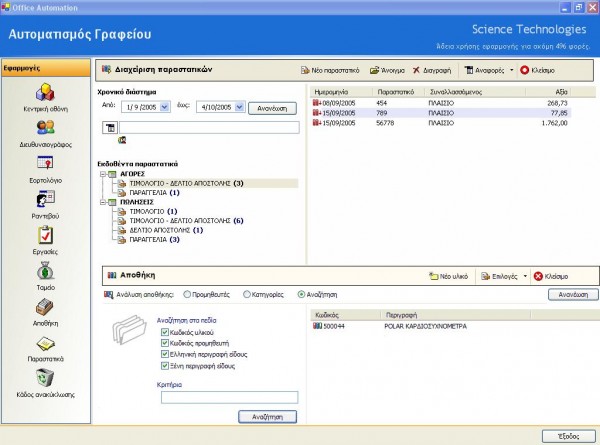600x445 pixels.
Task: Select POLAR ΚΑΡΔΙΟΣΥΧΝΟΜΕΤΡΑ item row
Action: 425,326
